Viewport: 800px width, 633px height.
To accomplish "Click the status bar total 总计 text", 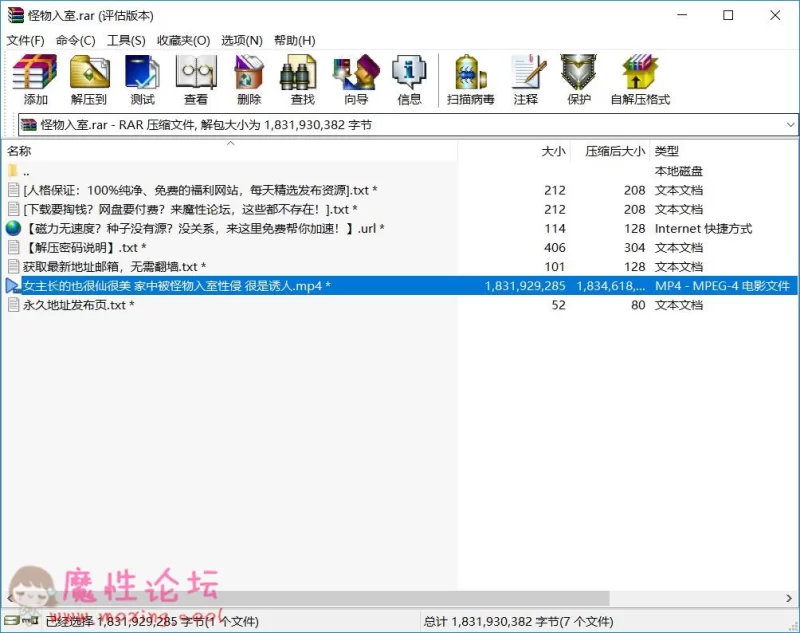I will pyautogui.click(x=518, y=621).
